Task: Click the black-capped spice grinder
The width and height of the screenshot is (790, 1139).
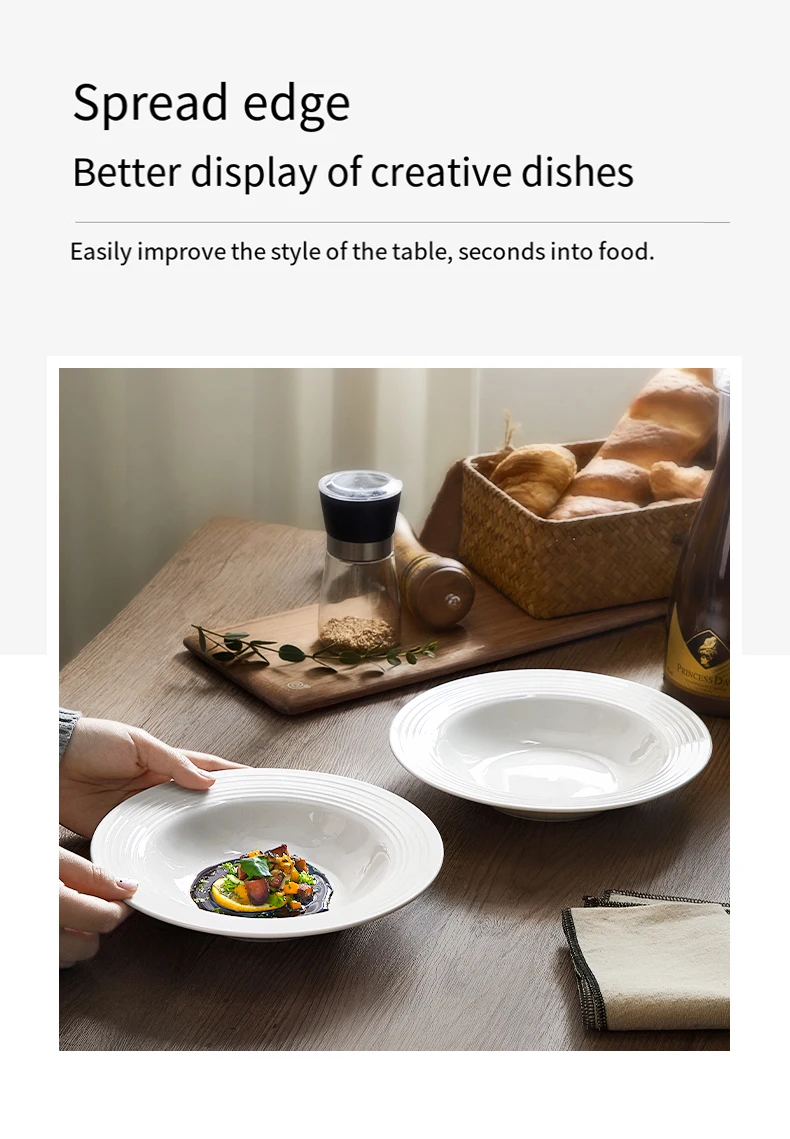Action: click(359, 559)
